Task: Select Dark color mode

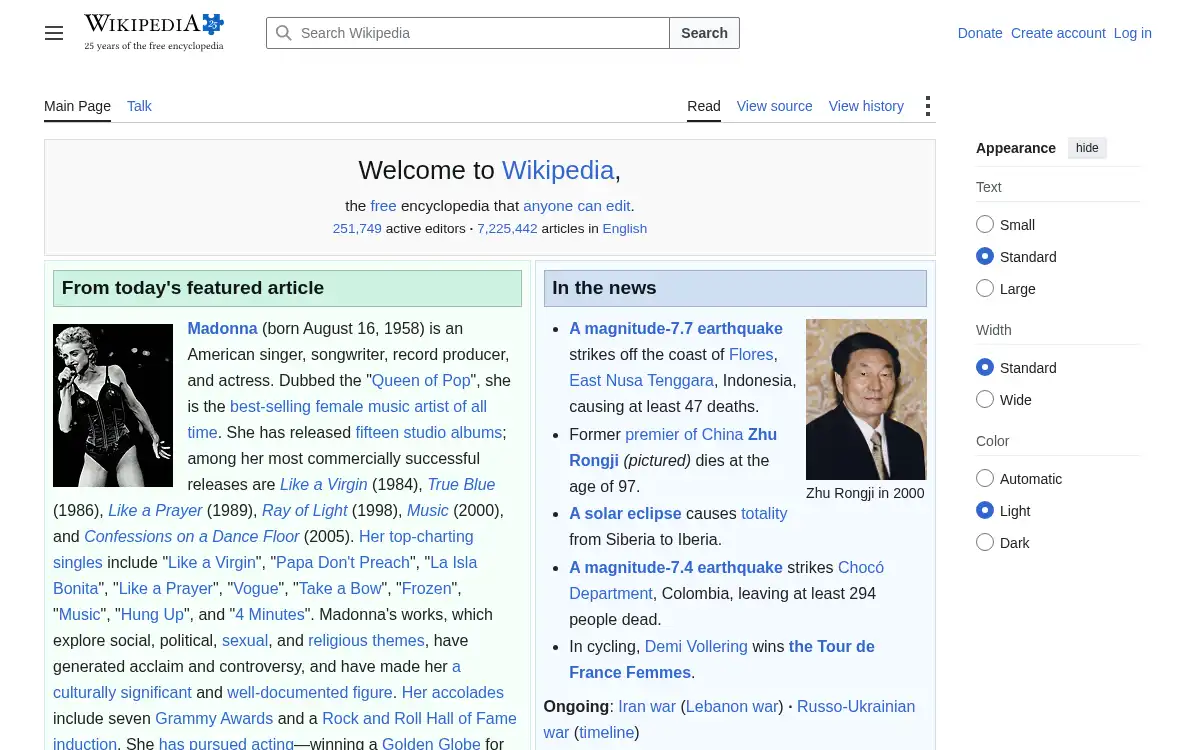Action: (985, 543)
